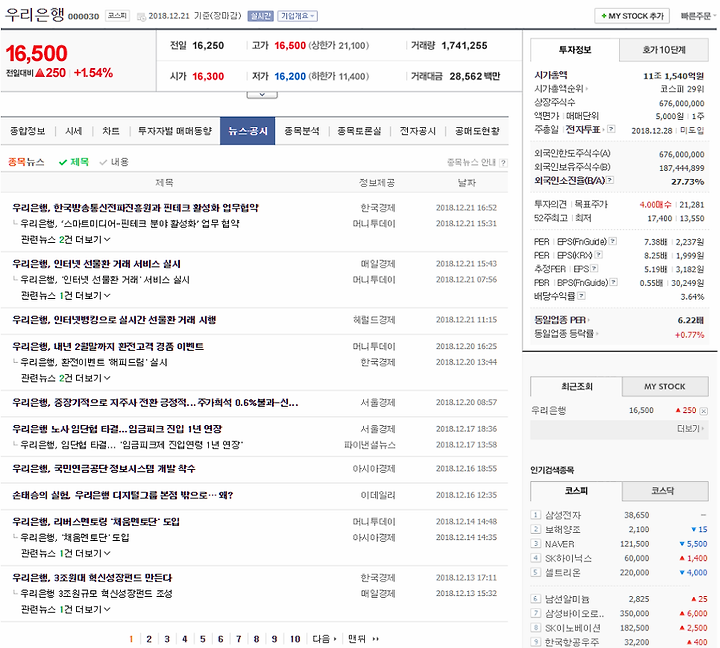Click the help icon next to PER EPS(KRX)
Image resolution: width=720 pixels, height=648 pixels.
[x=599, y=255]
